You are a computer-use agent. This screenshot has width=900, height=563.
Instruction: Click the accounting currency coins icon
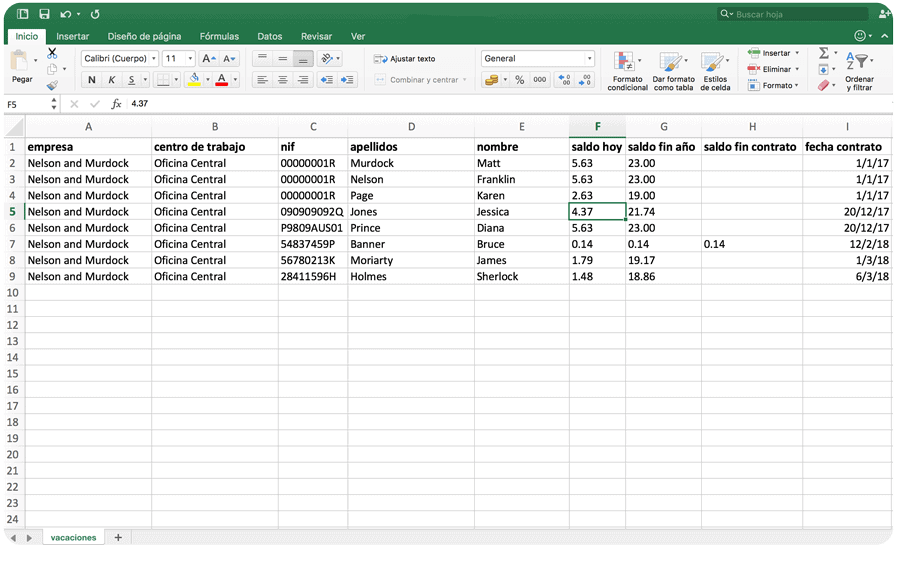coord(491,80)
